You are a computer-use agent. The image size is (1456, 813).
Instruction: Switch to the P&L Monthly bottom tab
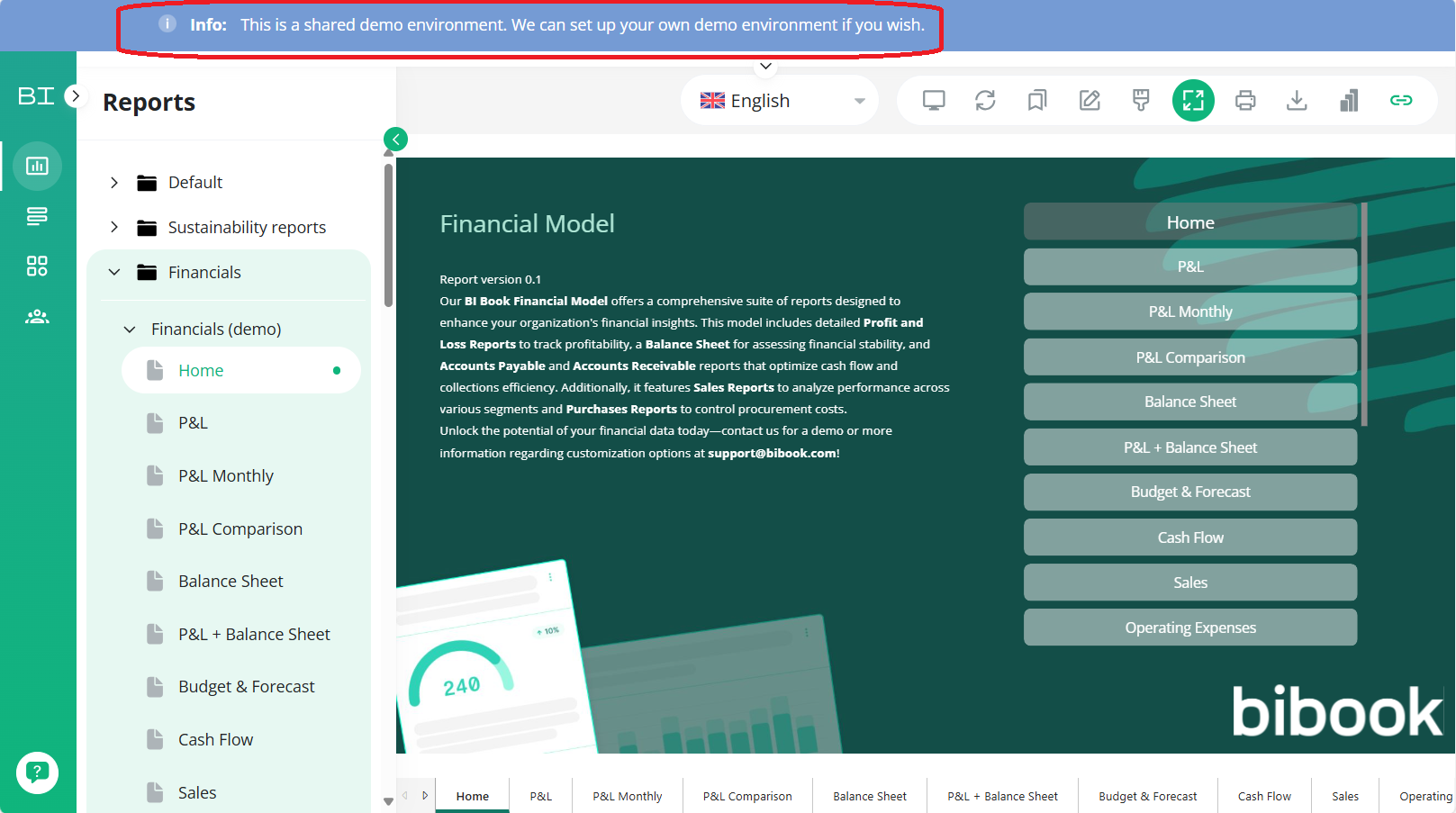click(x=628, y=796)
